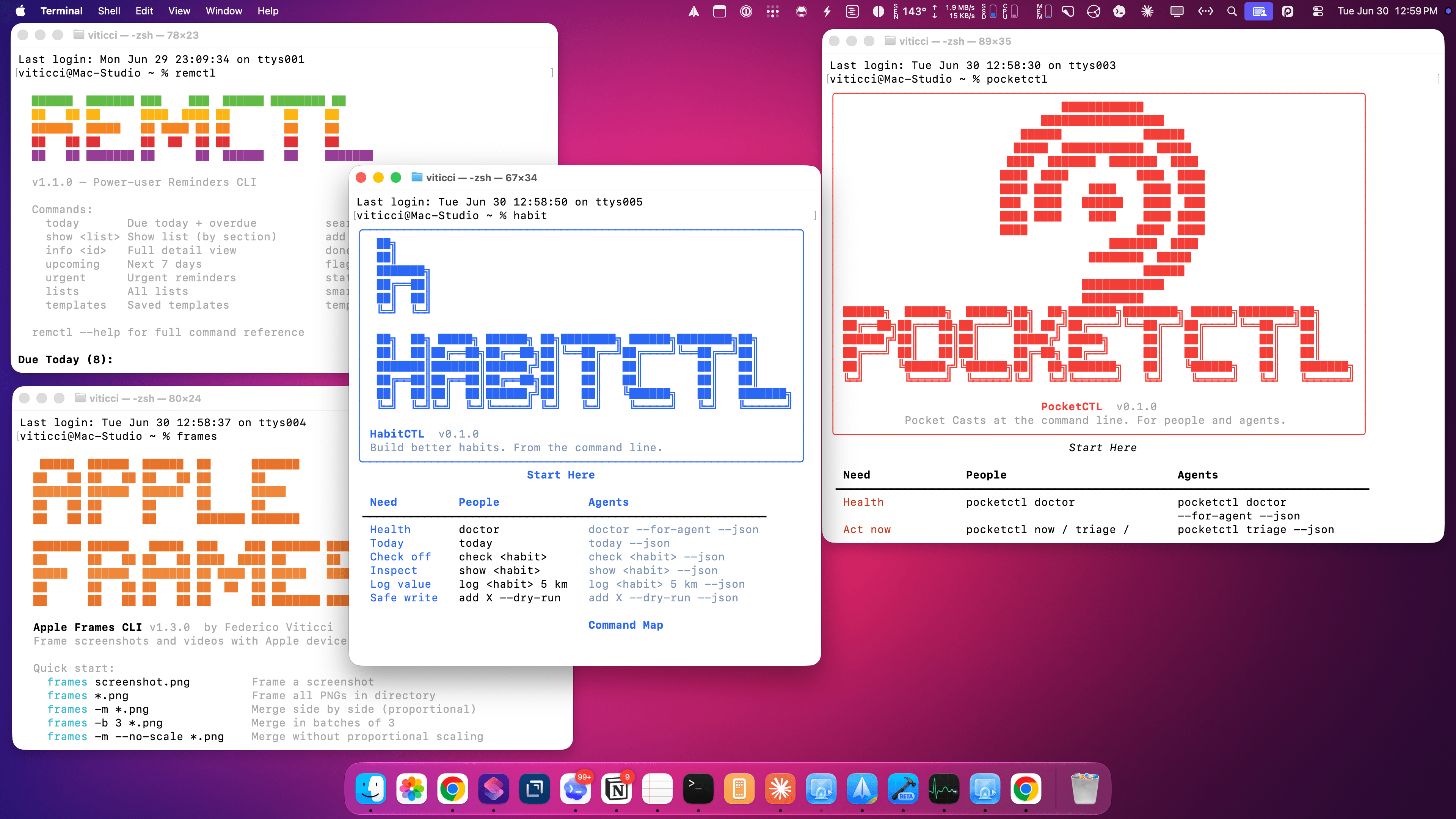Viewport: 1456px width, 819px height.
Task: Open the Trash in the Dock
Action: click(1085, 788)
